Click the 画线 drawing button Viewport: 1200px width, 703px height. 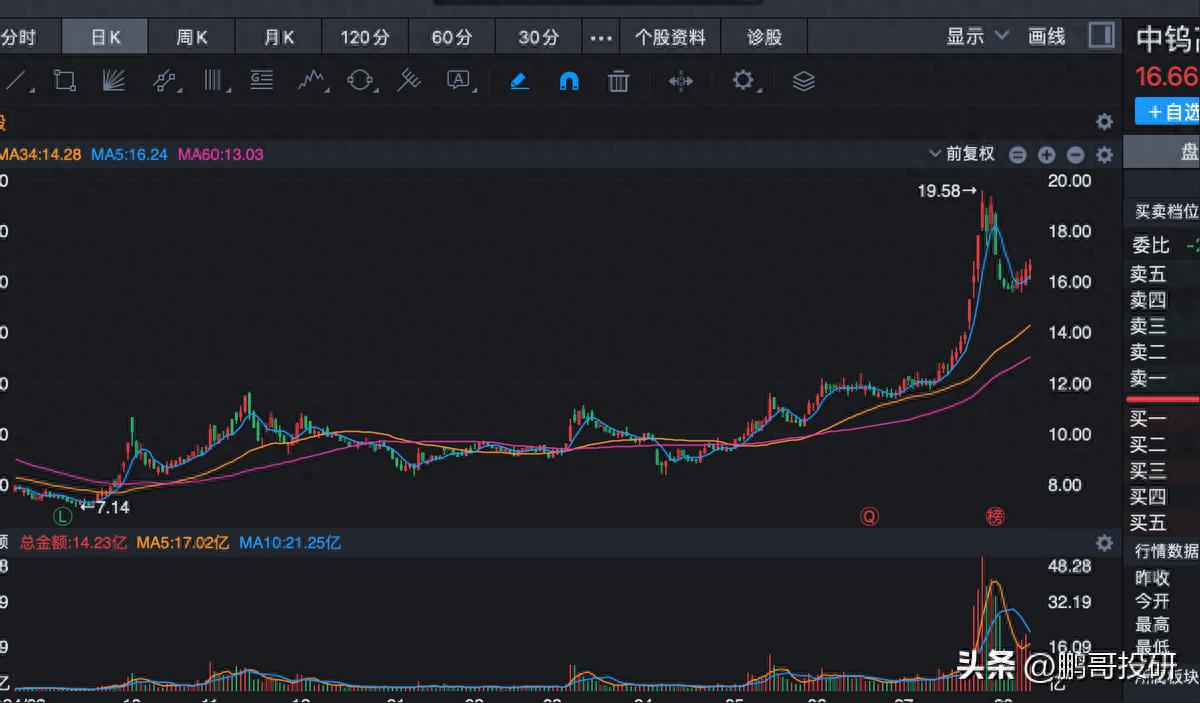coord(1047,37)
